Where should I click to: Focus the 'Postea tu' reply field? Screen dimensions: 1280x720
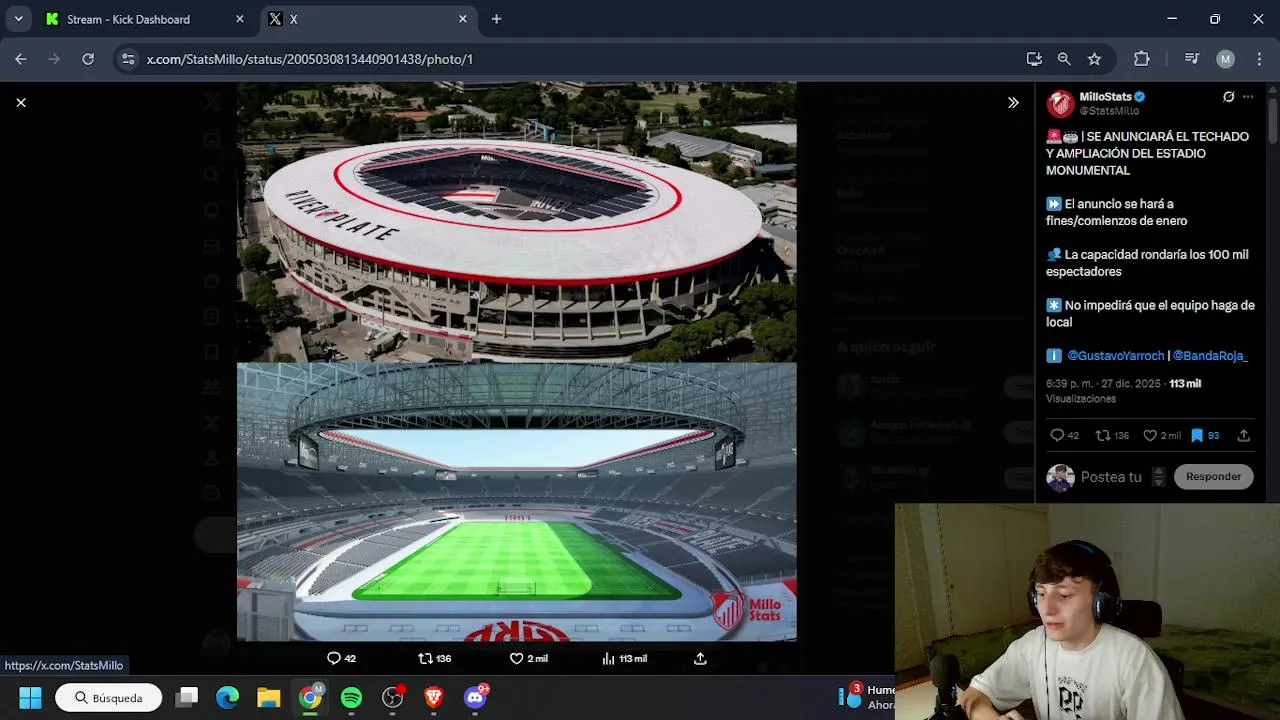coord(1111,477)
